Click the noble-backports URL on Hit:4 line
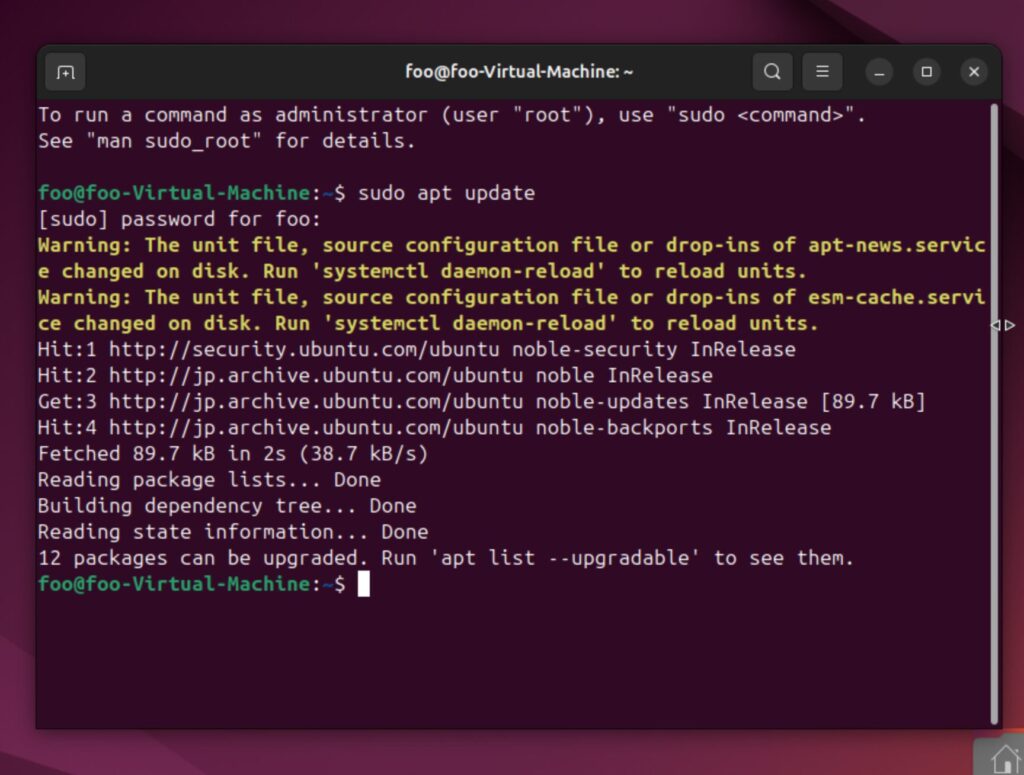 click(x=316, y=428)
